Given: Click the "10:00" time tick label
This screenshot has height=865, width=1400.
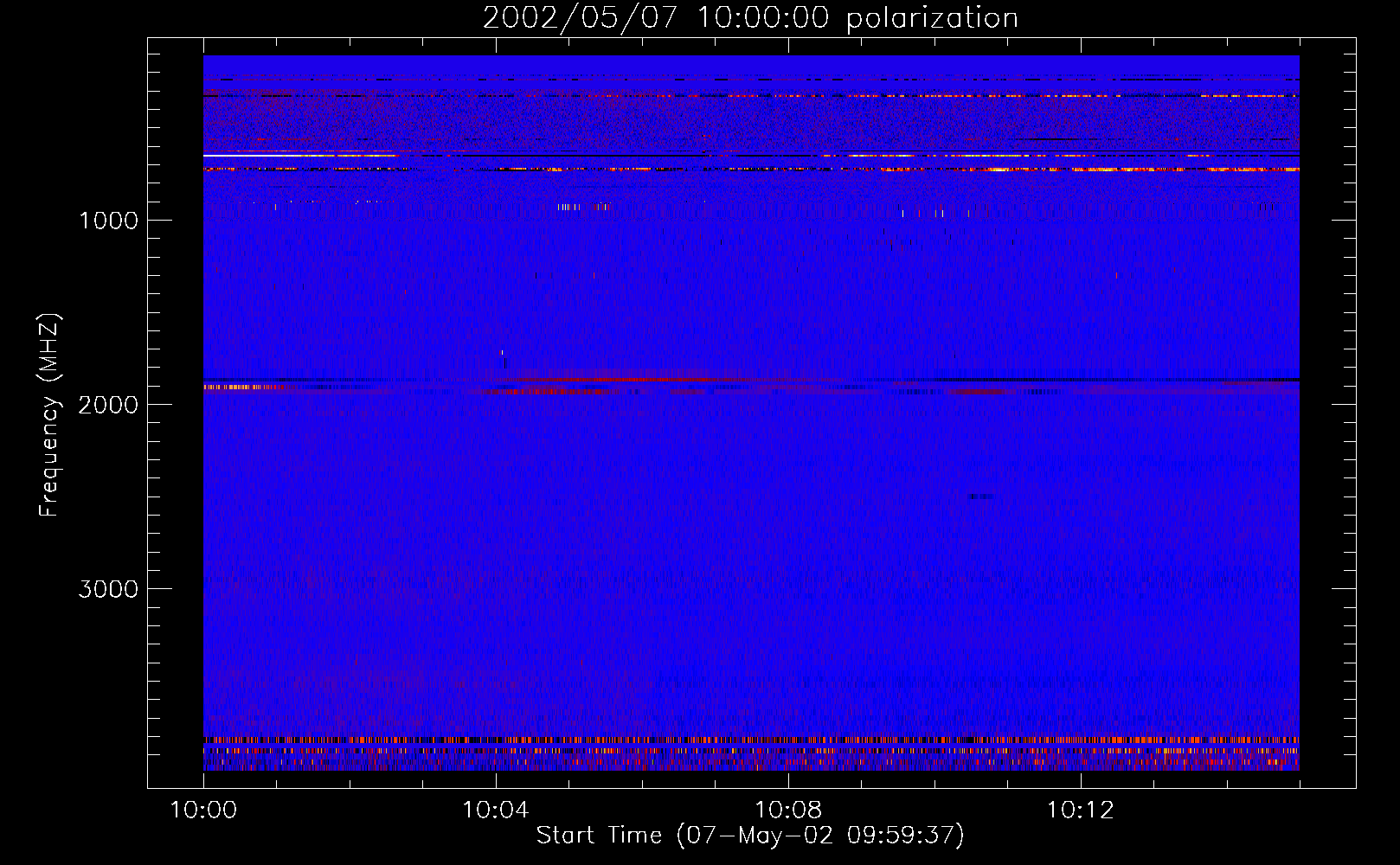Looking at the screenshot, I should 204,810.
